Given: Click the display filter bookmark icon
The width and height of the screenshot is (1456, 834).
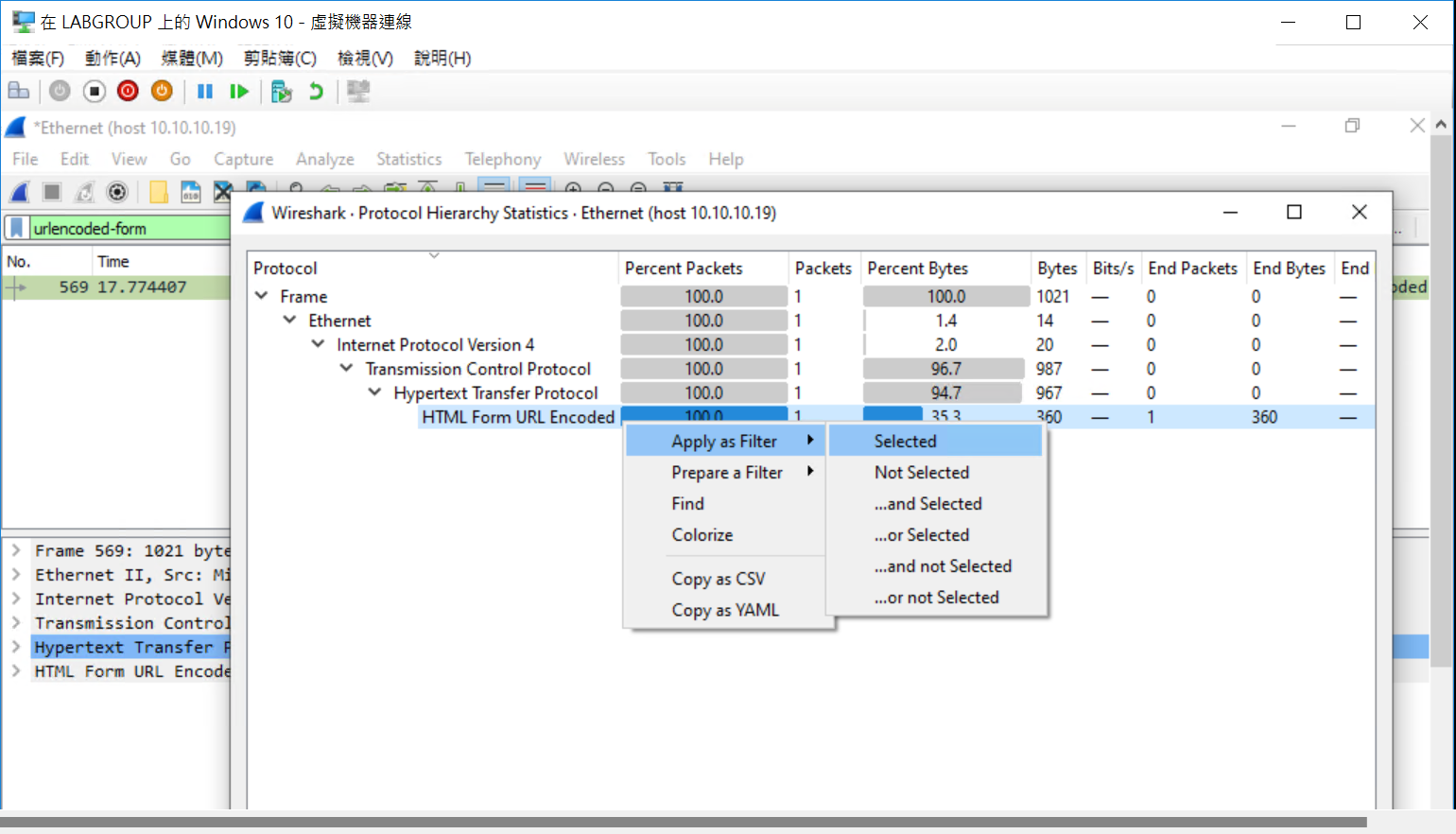Looking at the screenshot, I should [x=17, y=228].
